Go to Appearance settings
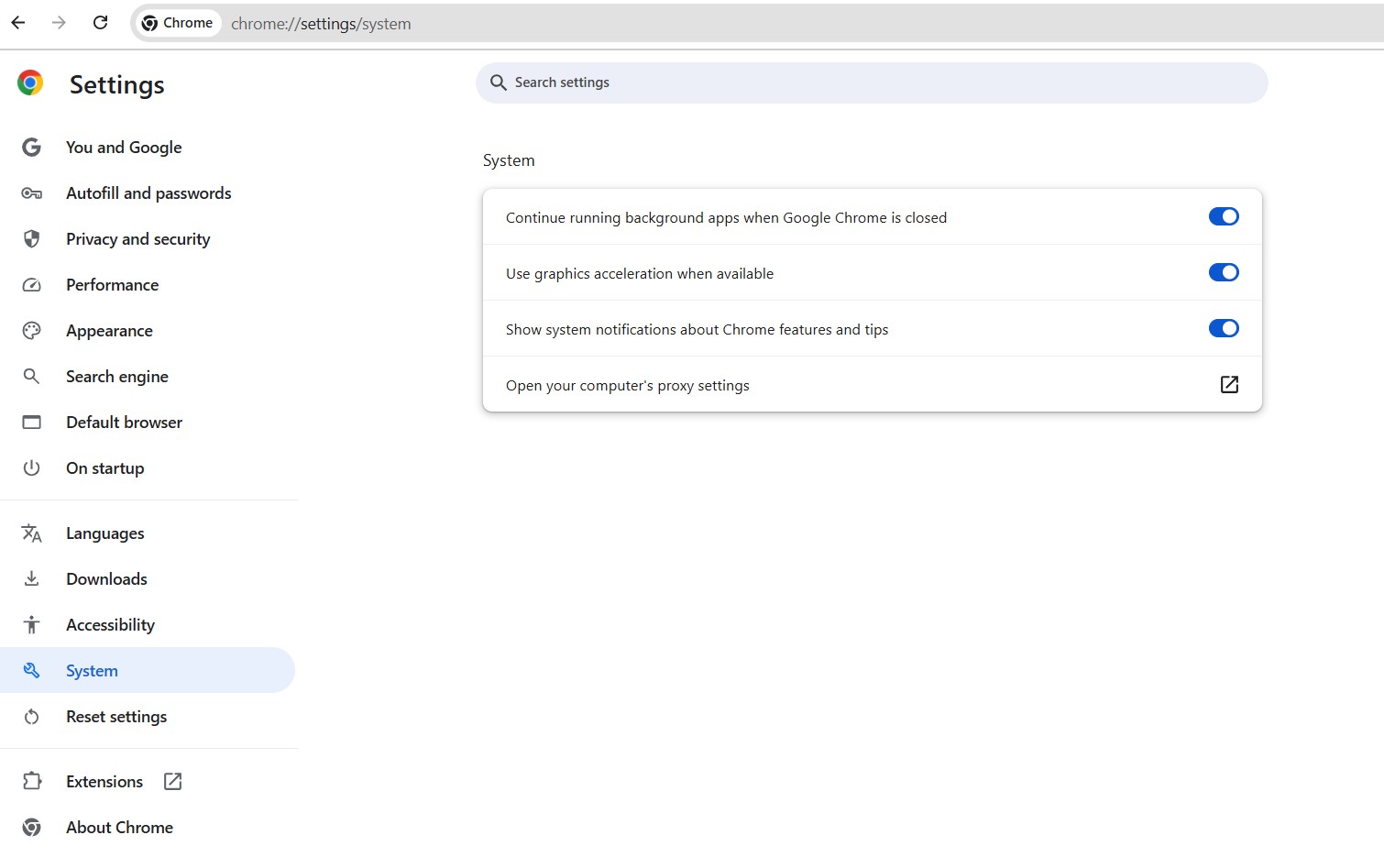 [x=109, y=331]
